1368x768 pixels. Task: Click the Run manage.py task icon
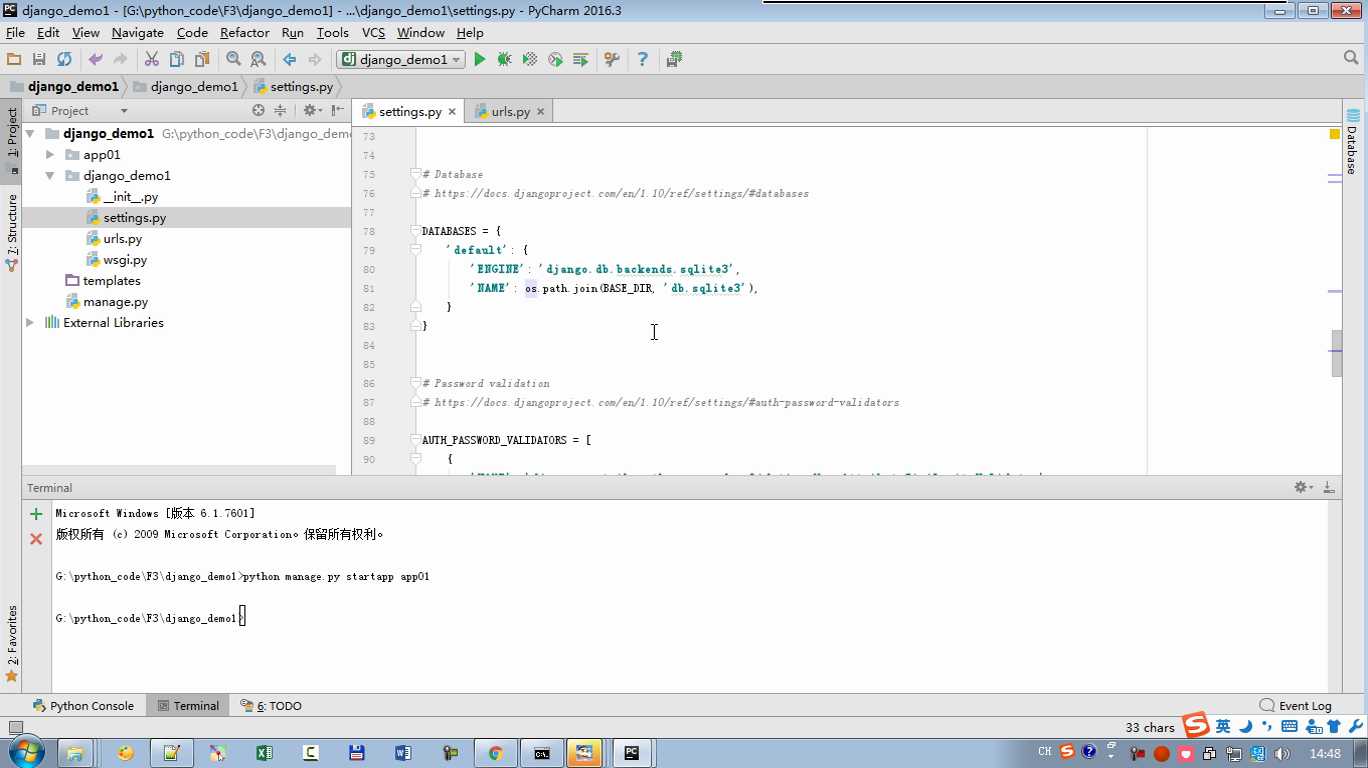pos(580,60)
